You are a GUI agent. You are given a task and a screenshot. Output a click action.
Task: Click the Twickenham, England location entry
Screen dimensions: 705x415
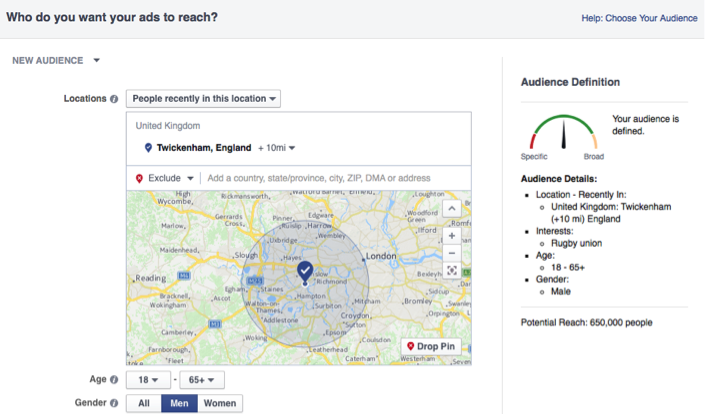(x=204, y=148)
